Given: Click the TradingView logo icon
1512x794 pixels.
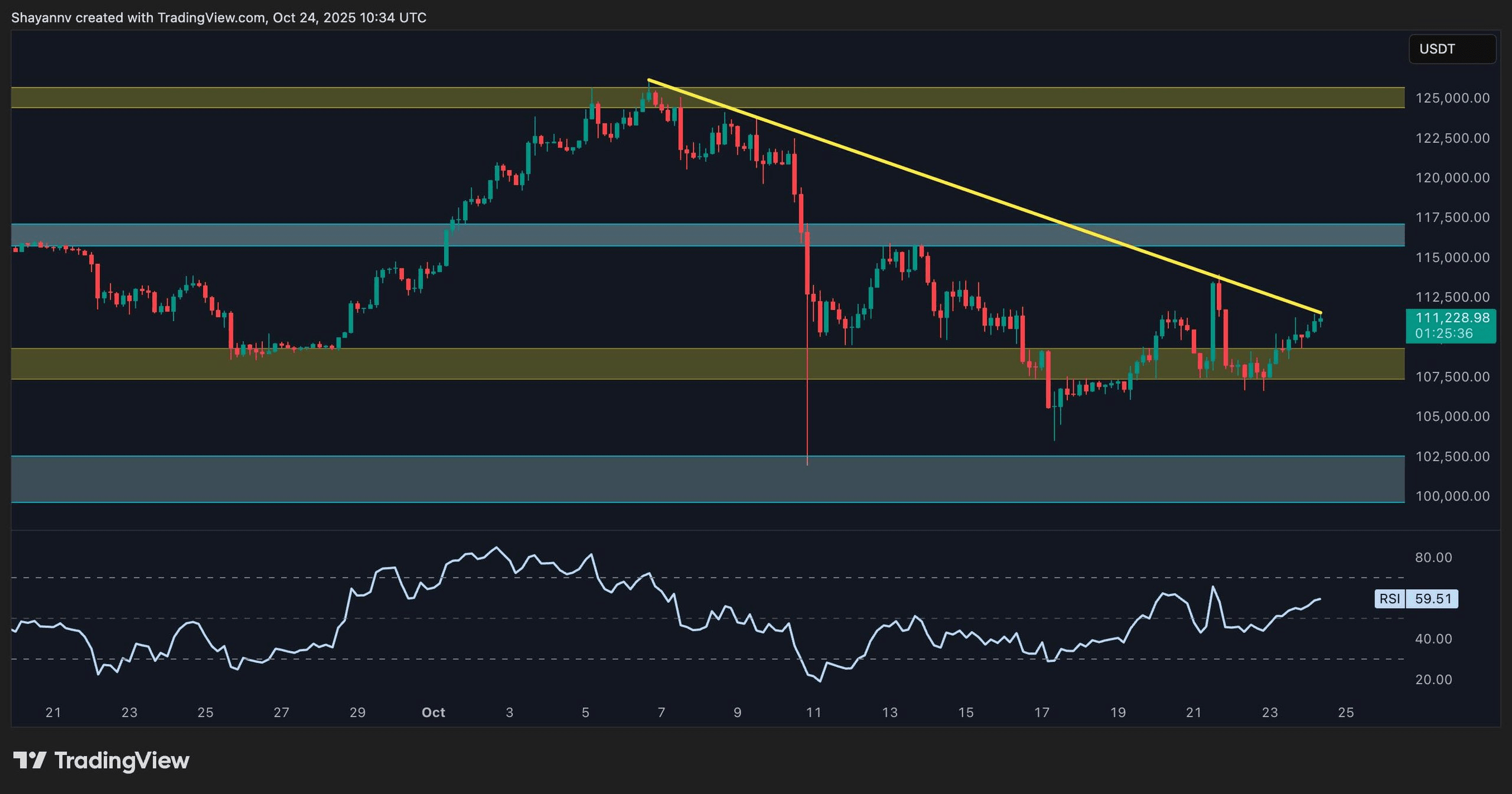Looking at the screenshot, I should pos(30,760).
